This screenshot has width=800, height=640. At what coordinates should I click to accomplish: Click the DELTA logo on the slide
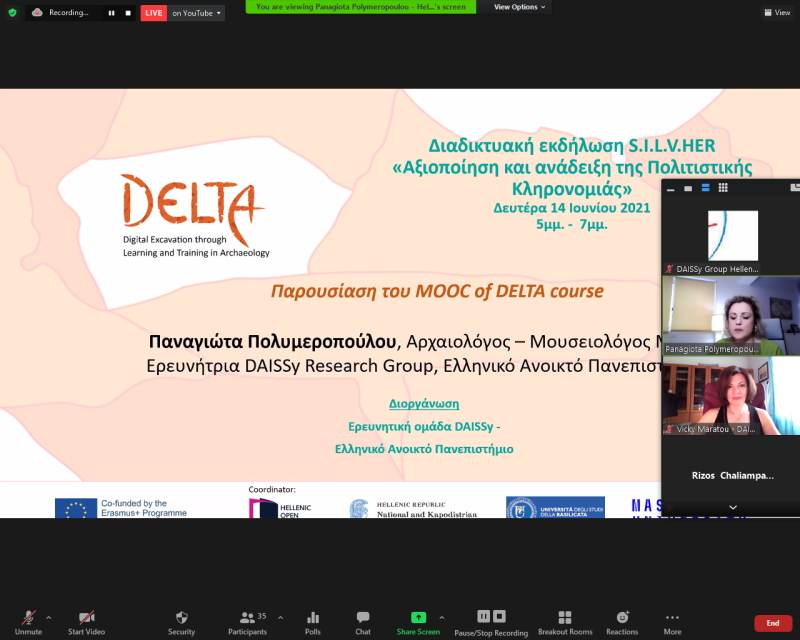coord(194,216)
